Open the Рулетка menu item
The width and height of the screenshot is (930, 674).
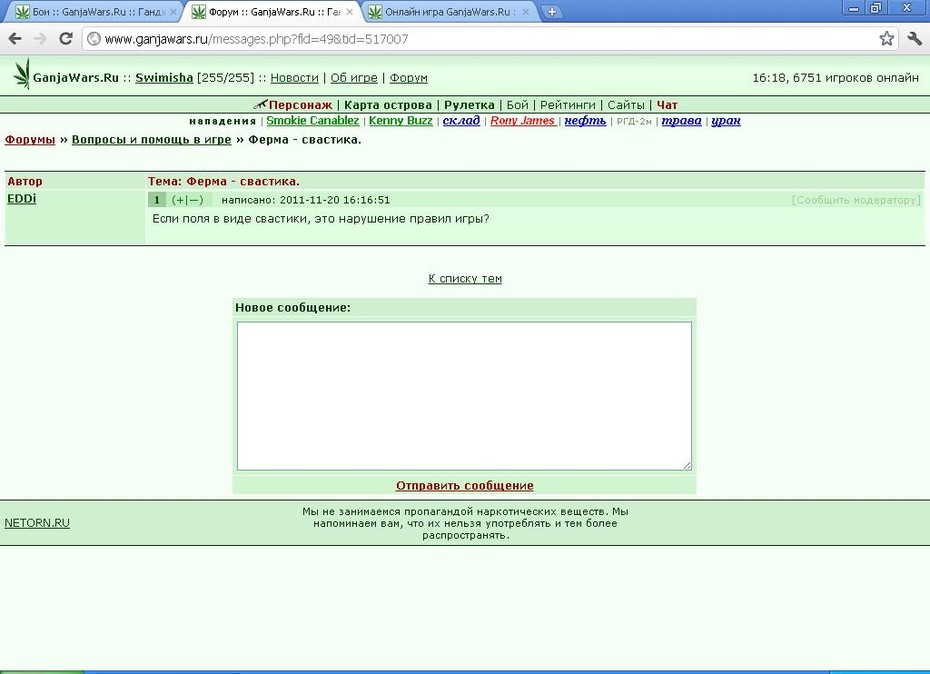[x=469, y=105]
